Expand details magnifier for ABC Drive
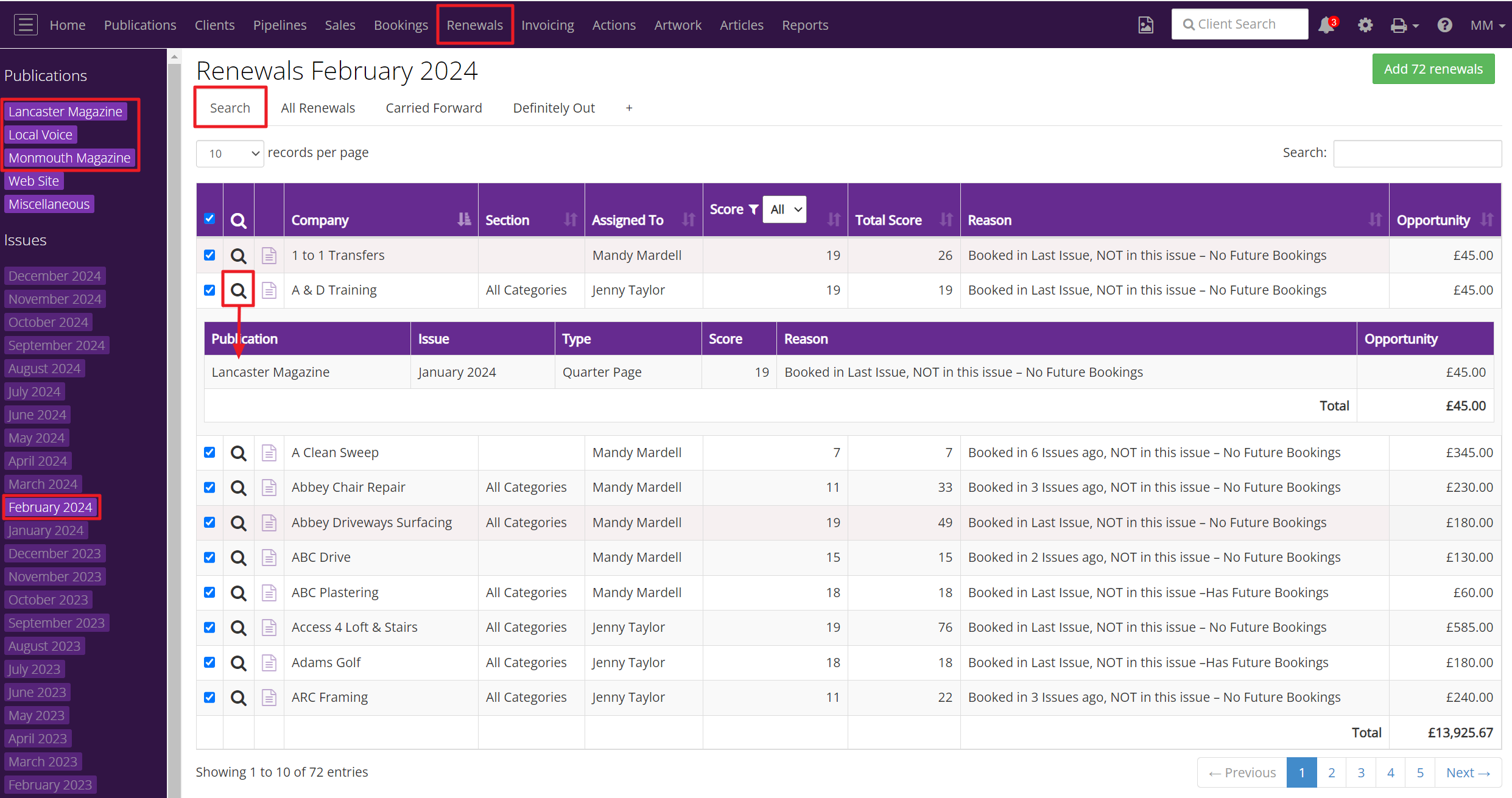1512x798 pixels. (239, 558)
